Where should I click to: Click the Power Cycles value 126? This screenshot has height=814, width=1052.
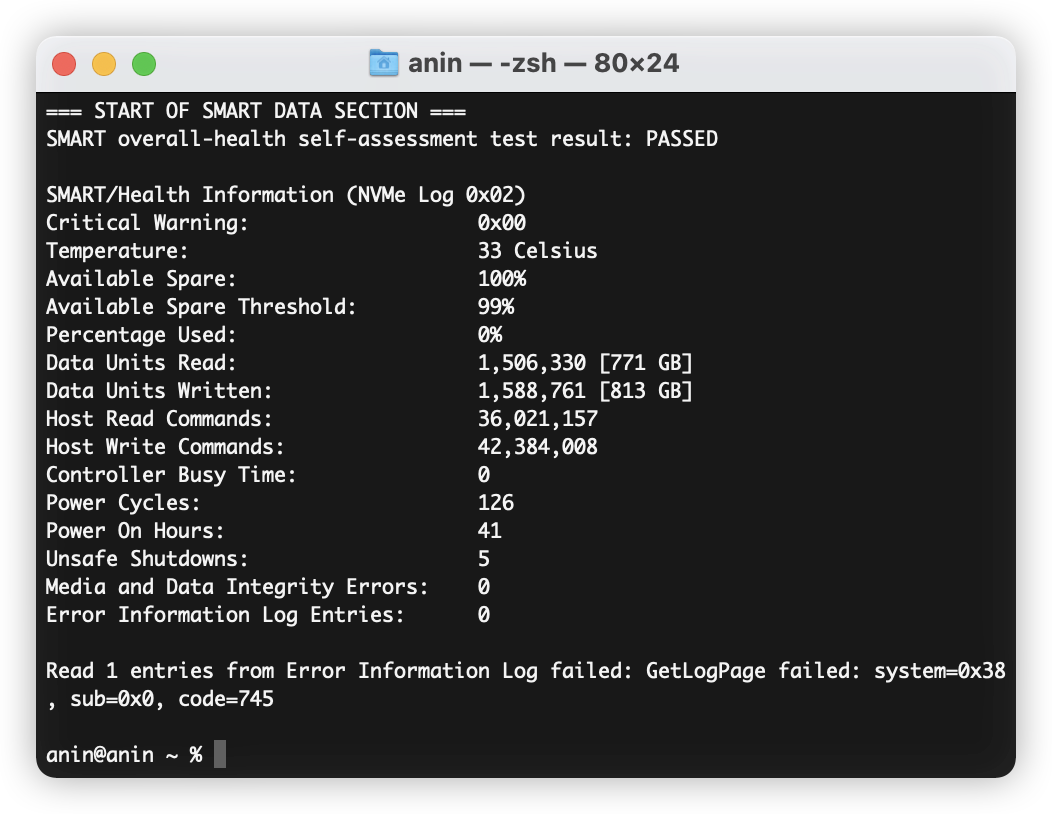tap(496, 503)
